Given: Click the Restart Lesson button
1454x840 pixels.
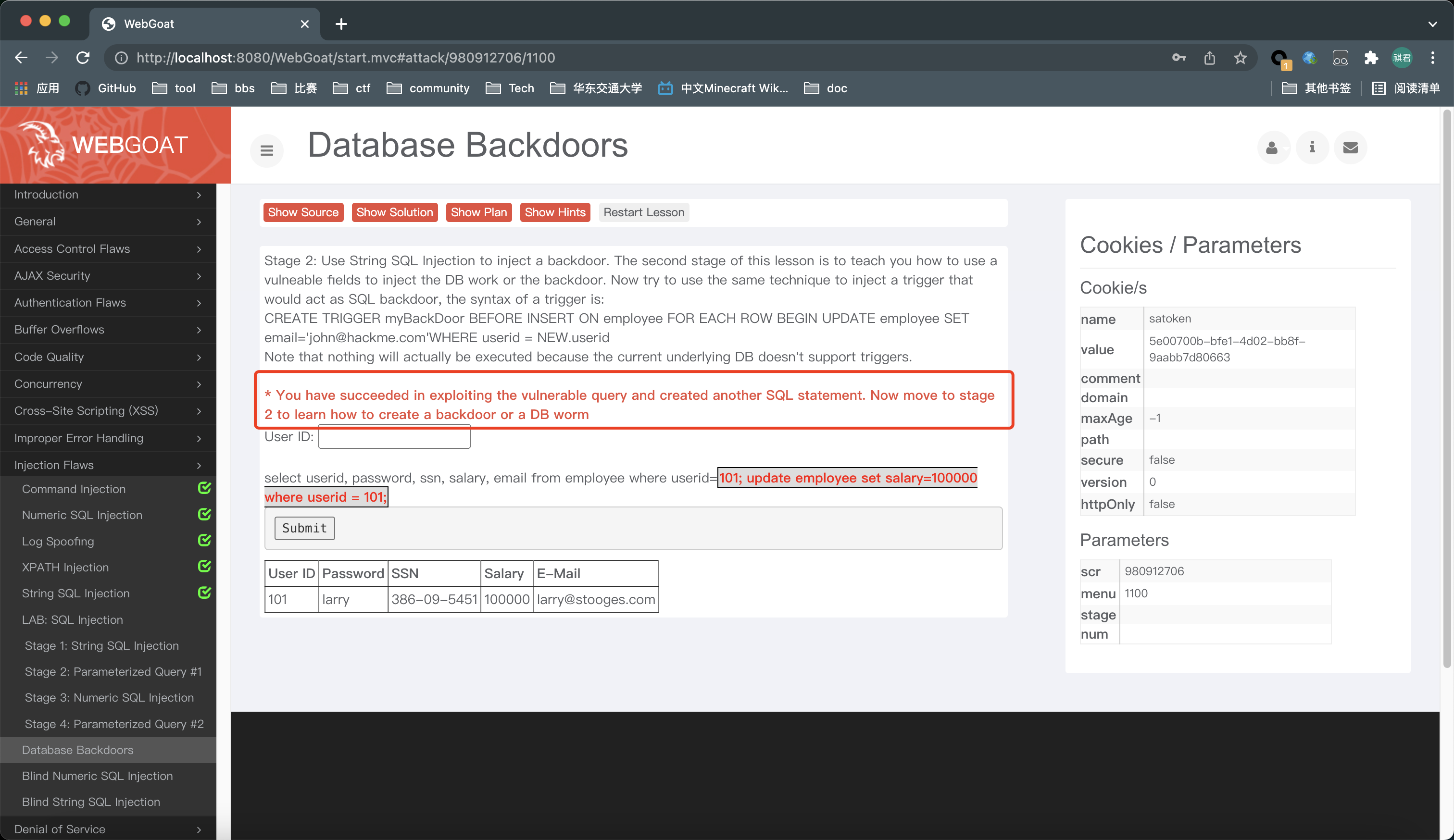Looking at the screenshot, I should [645, 211].
